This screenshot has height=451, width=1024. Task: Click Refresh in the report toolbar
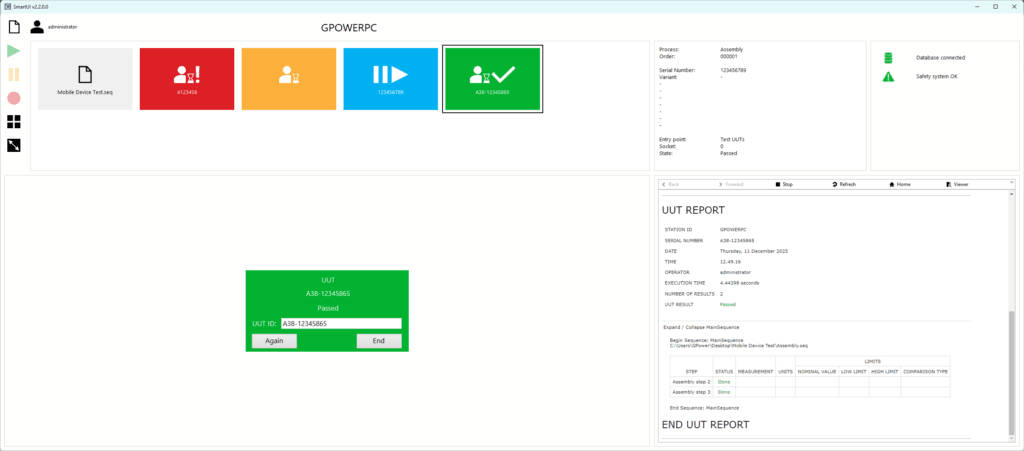coord(843,185)
